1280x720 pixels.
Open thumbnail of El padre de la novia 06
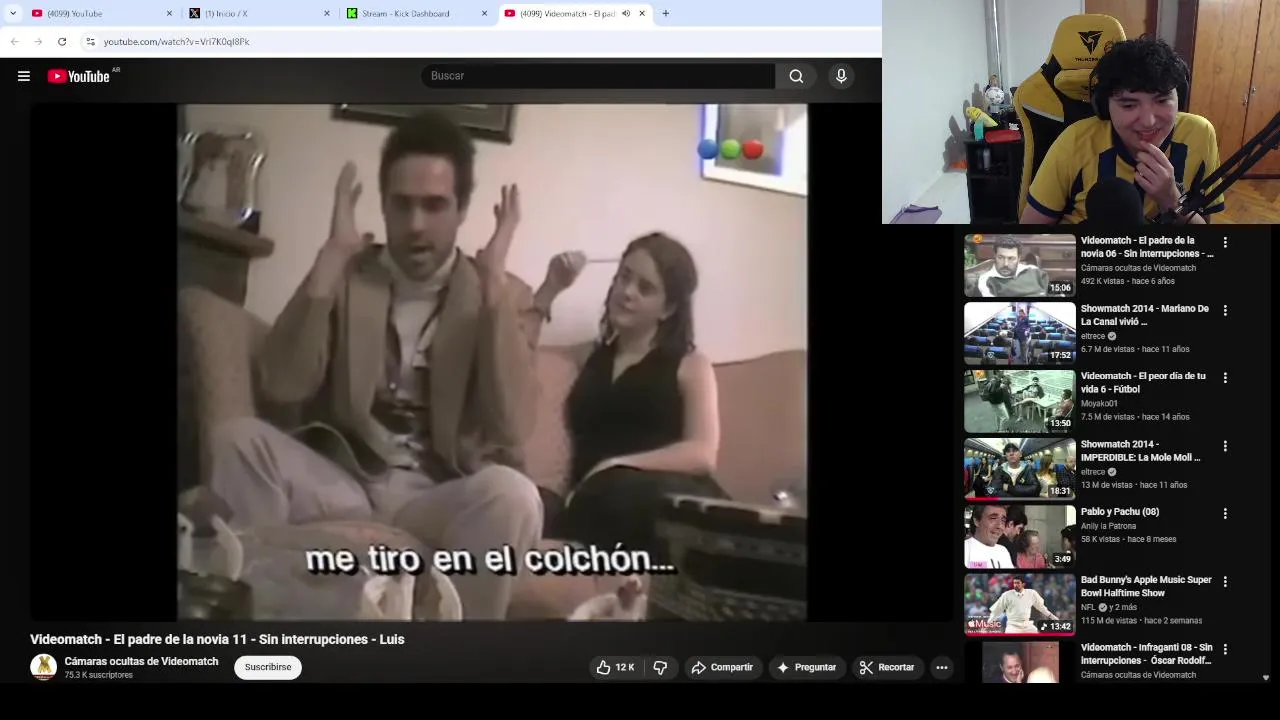[1019, 266]
